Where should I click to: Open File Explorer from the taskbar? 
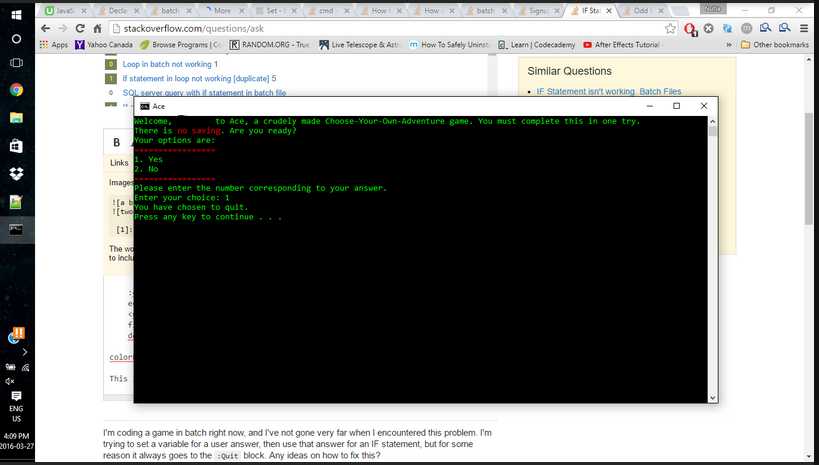(16, 118)
